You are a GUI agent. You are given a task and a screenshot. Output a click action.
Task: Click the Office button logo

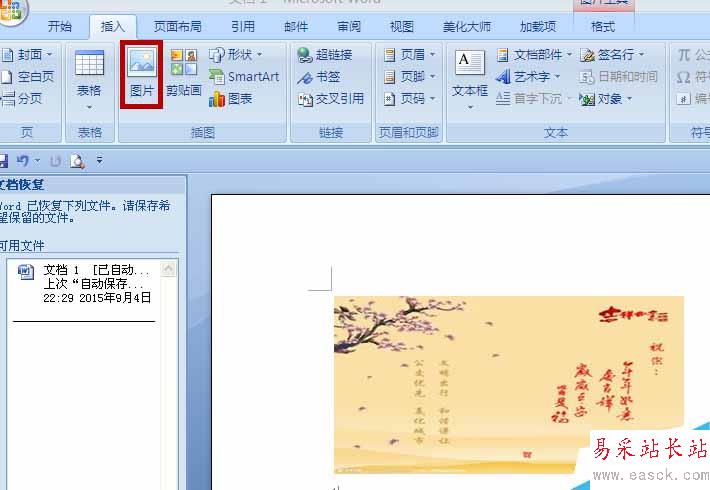point(12,12)
